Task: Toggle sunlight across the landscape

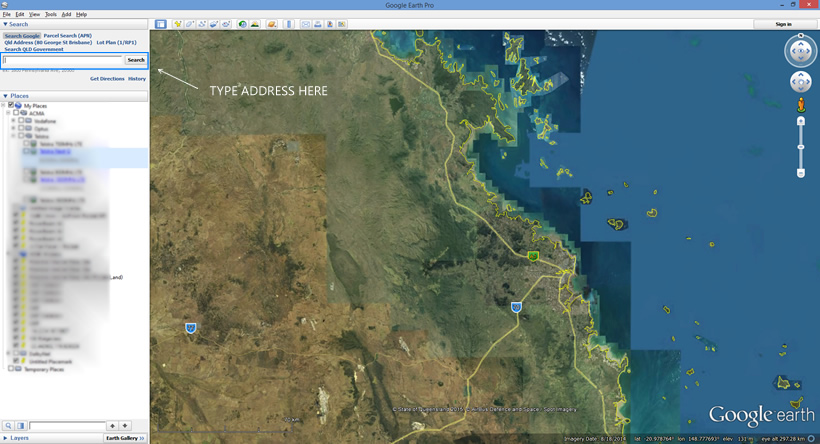Action: (x=255, y=24)
